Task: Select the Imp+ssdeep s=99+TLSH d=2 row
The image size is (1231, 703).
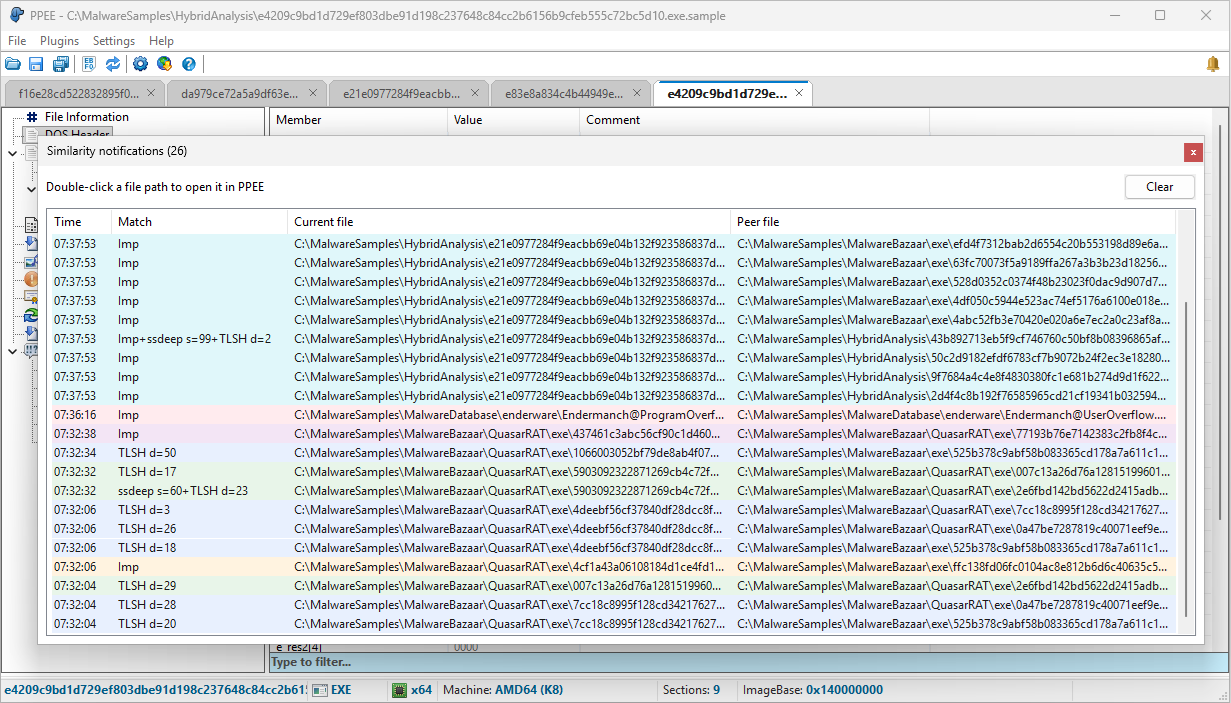Action: pos(611,339)
